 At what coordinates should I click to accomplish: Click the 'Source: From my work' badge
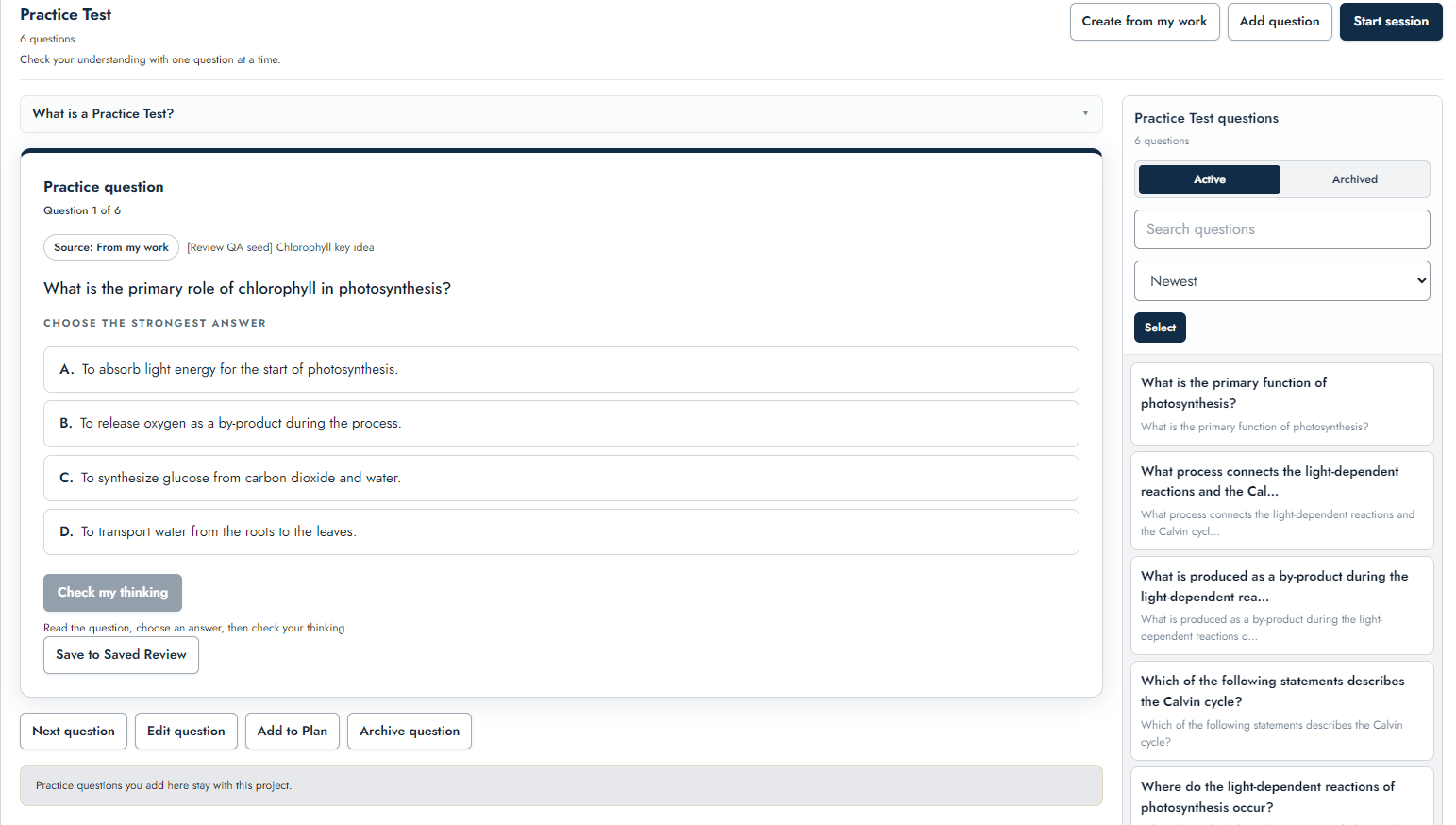click(x=111, y=247)
